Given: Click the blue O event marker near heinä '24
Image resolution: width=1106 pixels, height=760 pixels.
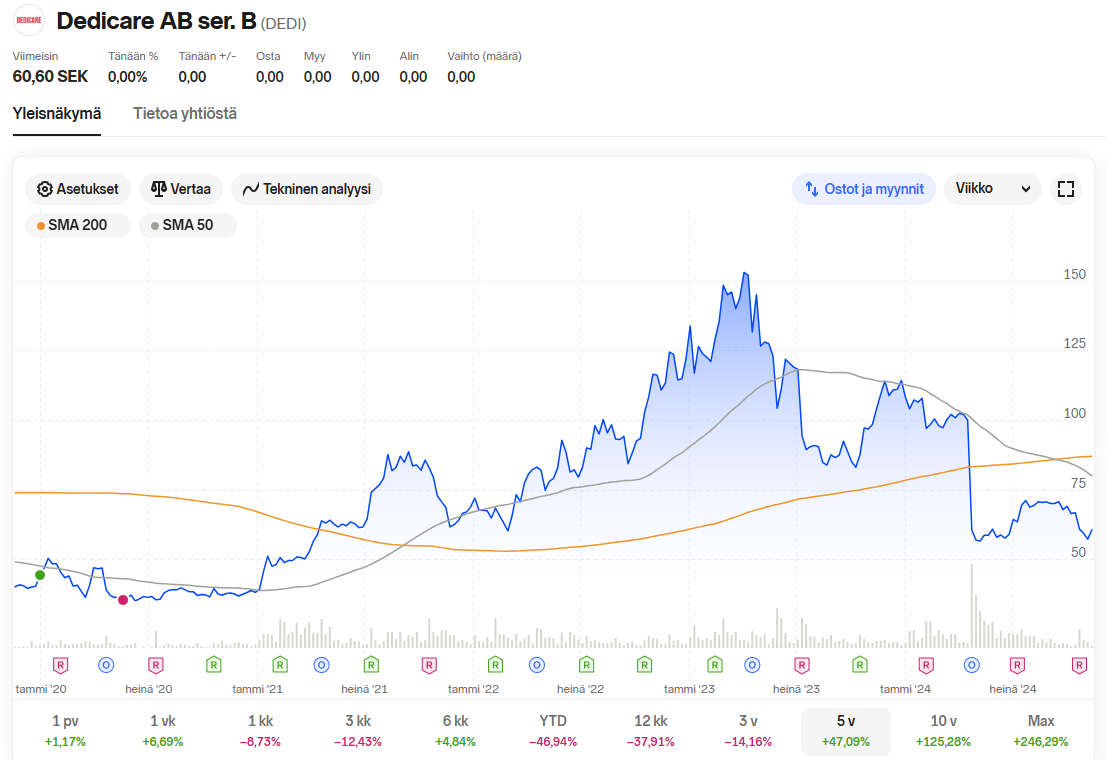Looking at the screenshot, I should tap(971, 665).
